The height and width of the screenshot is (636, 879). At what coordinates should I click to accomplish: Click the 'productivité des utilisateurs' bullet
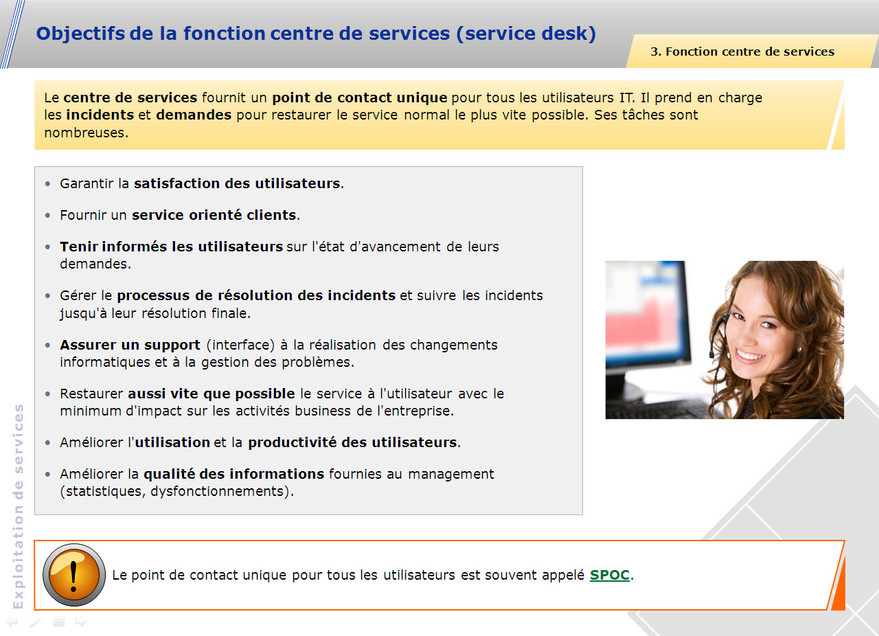pos(352,442)
